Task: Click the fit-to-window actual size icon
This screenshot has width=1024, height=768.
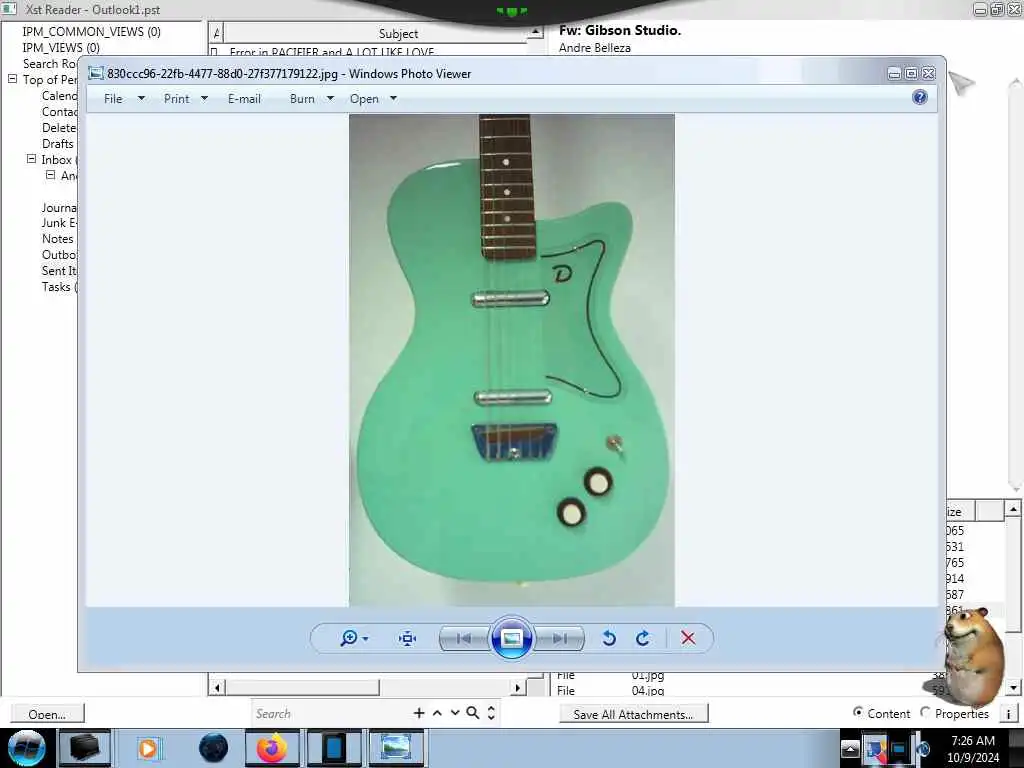Action: tap(408, 638)
